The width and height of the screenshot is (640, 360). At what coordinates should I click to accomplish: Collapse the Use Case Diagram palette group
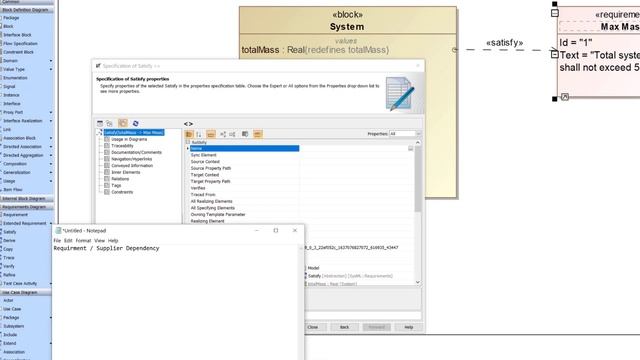(26, 293)
